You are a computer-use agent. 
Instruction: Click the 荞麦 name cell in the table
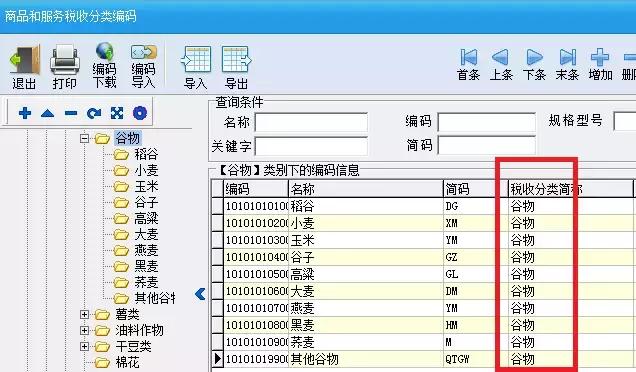(366, 342)
